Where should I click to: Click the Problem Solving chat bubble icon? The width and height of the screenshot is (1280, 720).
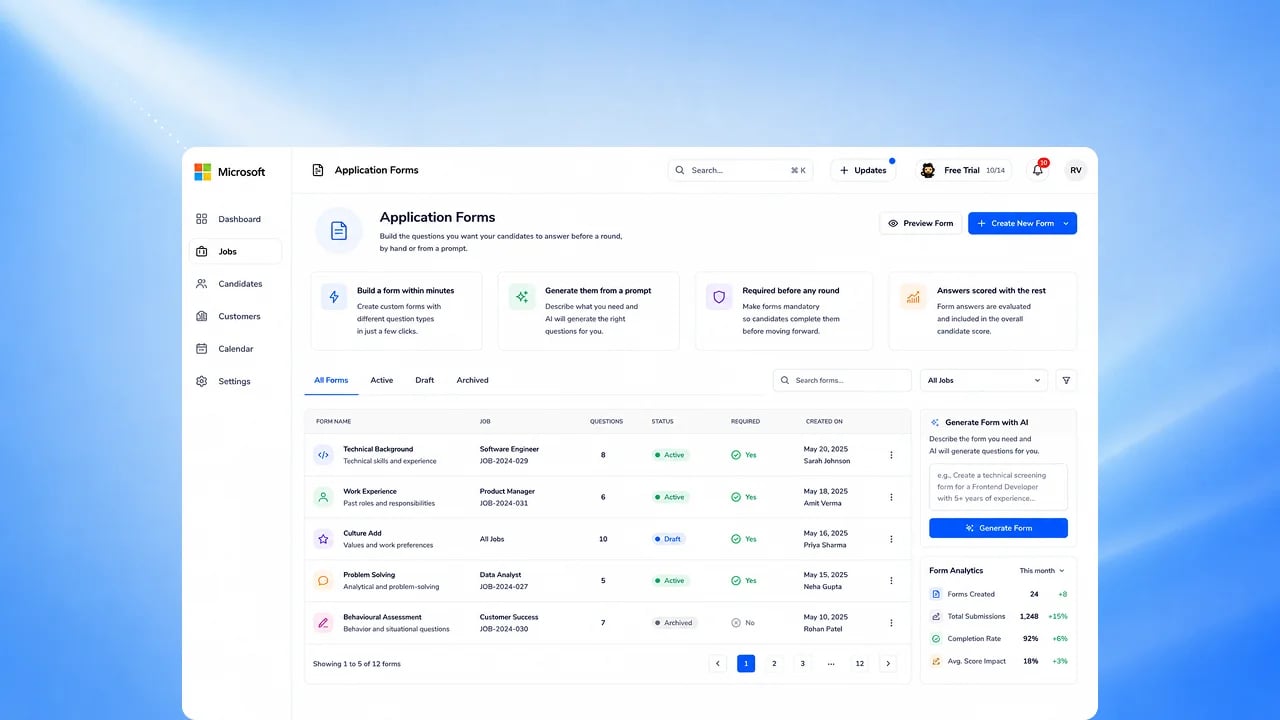(x=323, y=581)
